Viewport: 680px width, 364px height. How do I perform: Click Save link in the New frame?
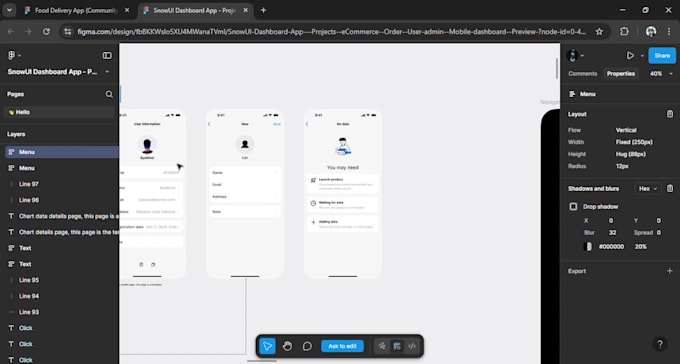coord(277,124)
